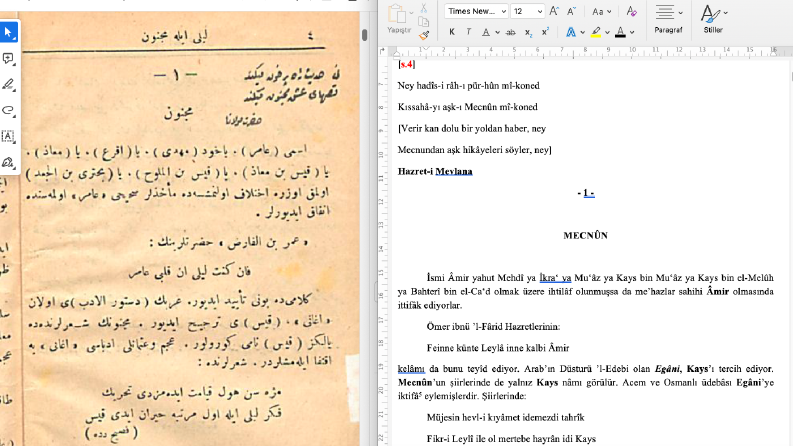
Task: Apply yellow highlight color
Action: (x=596, y=32)
